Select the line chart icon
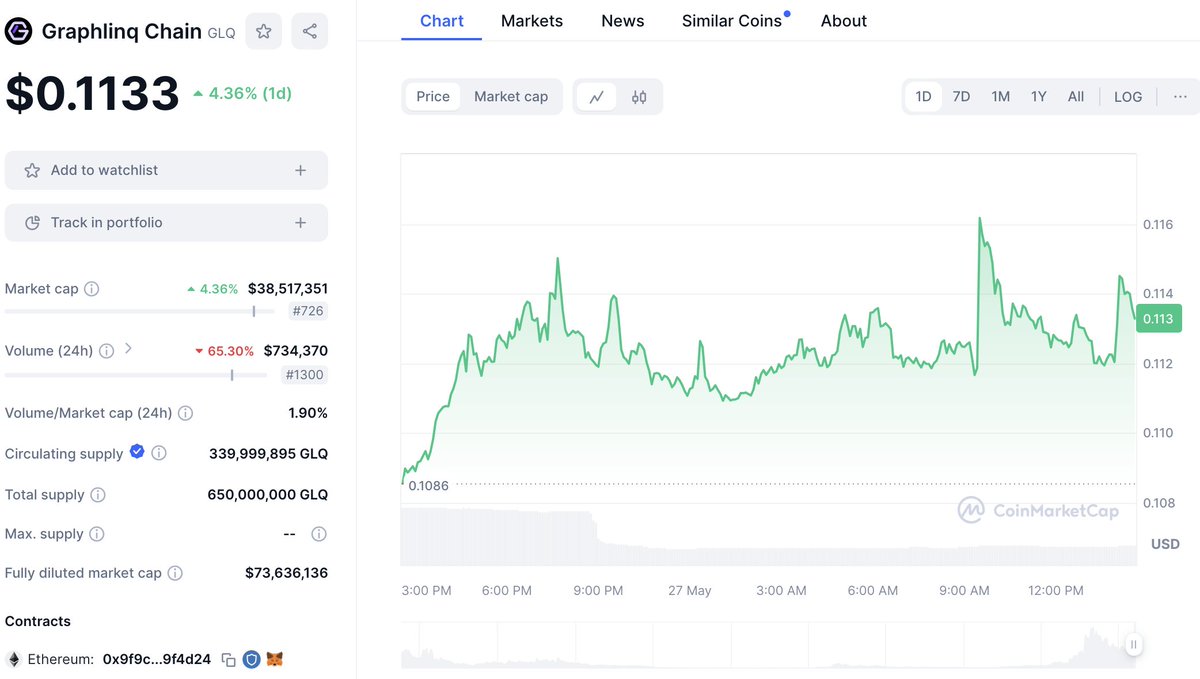The height and width of the screenshot is (679, 1200). pyautogui.click(x=597, y=96)
